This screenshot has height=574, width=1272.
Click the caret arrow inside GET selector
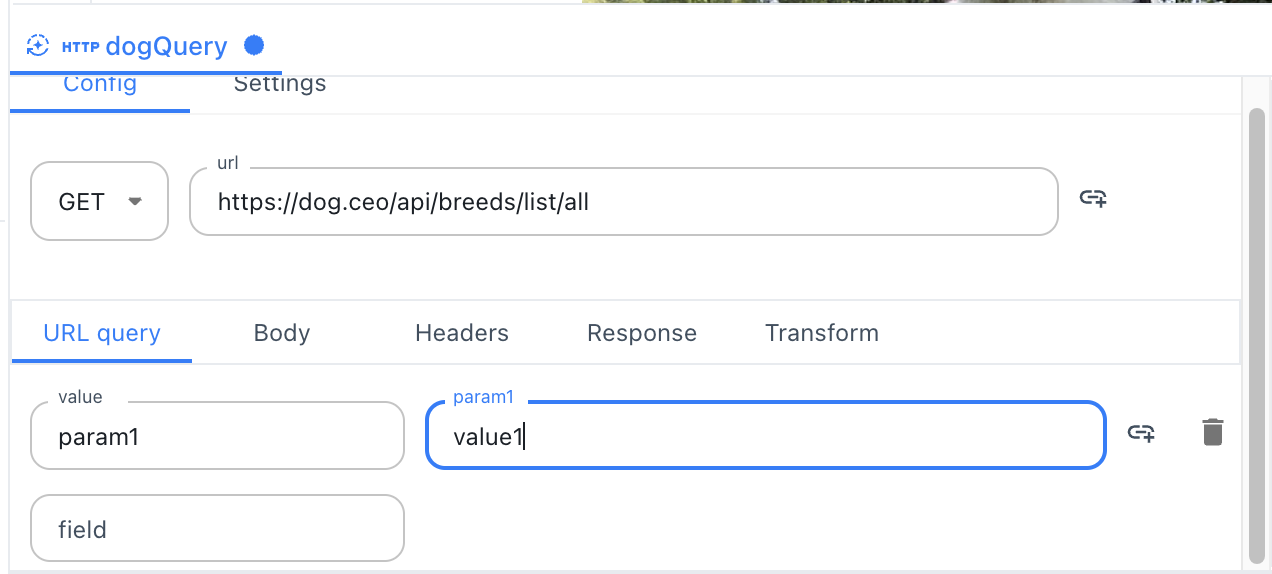tap(135, 201)
